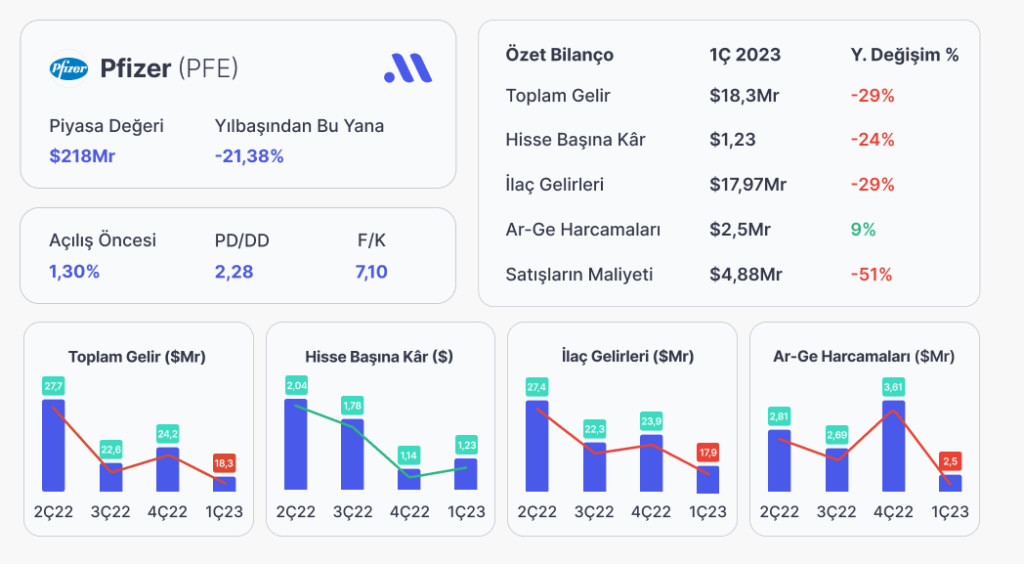Click the 2,81 bar label in Ar-Ge chart
The width and height of the screenshot is (1024, 564).
pyautogui.click(x=779, y=416)
